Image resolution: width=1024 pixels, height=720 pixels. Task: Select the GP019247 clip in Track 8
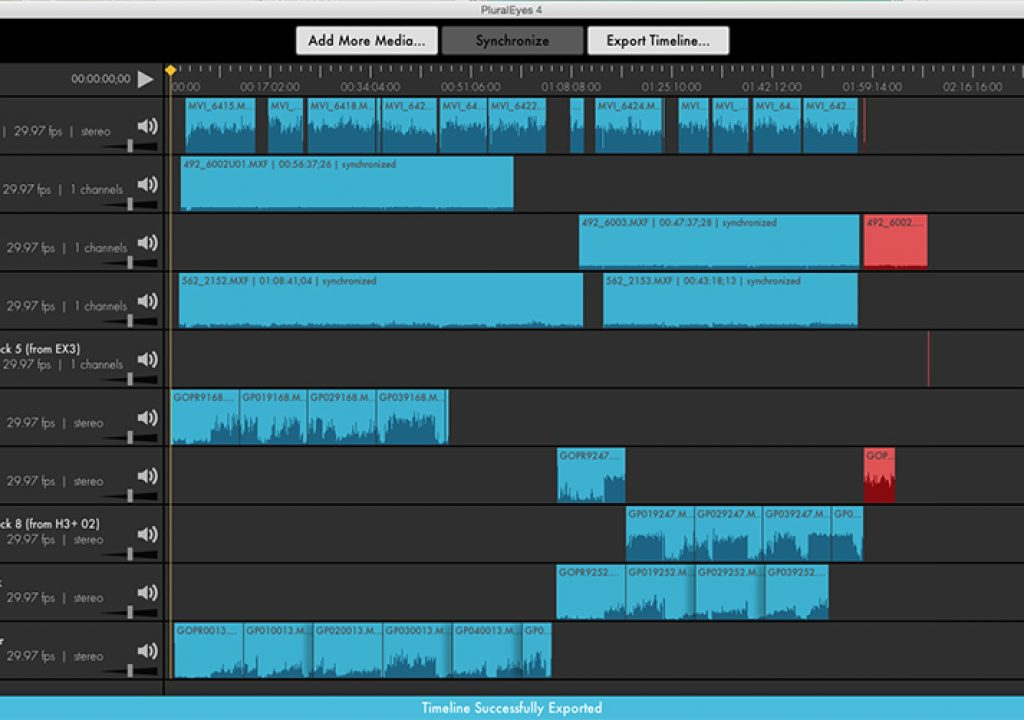(660, 534)
